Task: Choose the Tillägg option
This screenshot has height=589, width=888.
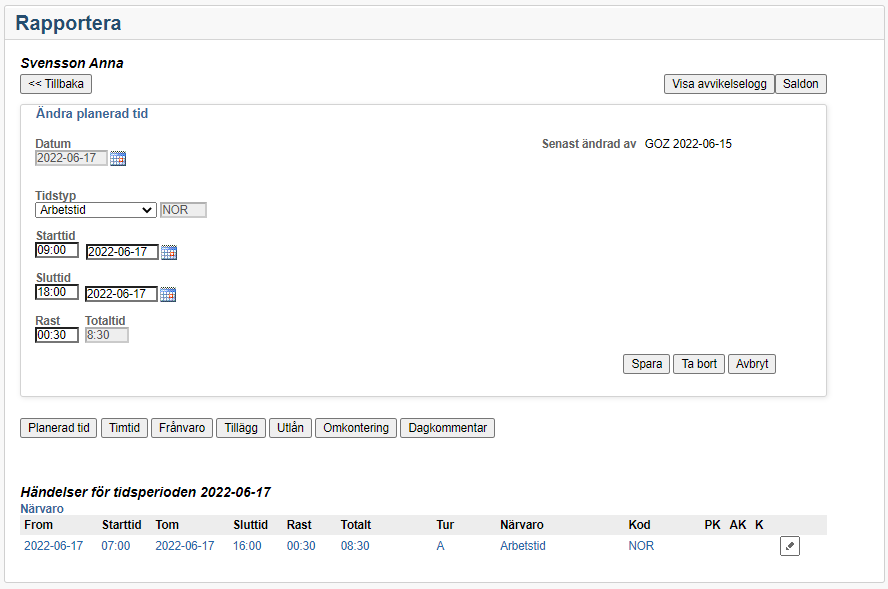Action: [241, 428]
